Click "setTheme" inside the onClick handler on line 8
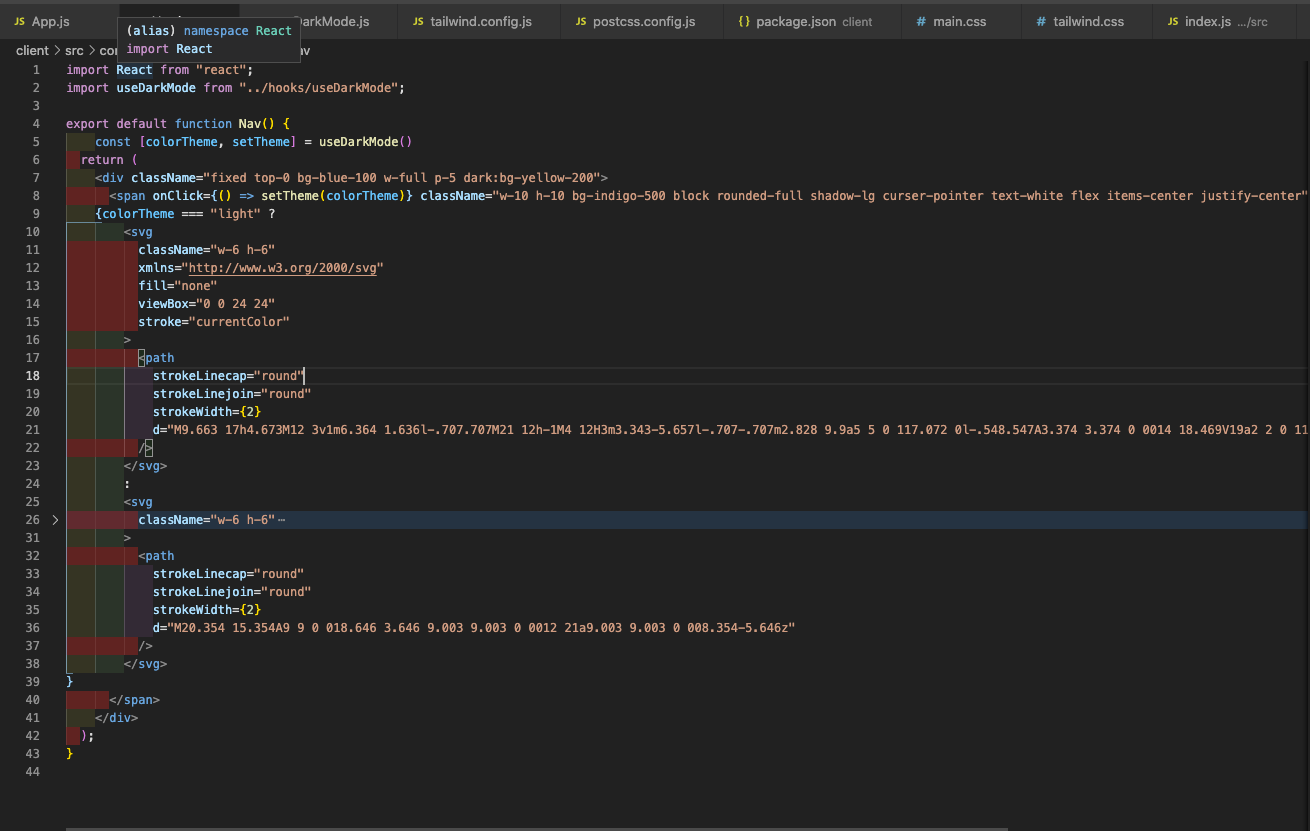Viewport: 1310px width, 831px height. 290,196
